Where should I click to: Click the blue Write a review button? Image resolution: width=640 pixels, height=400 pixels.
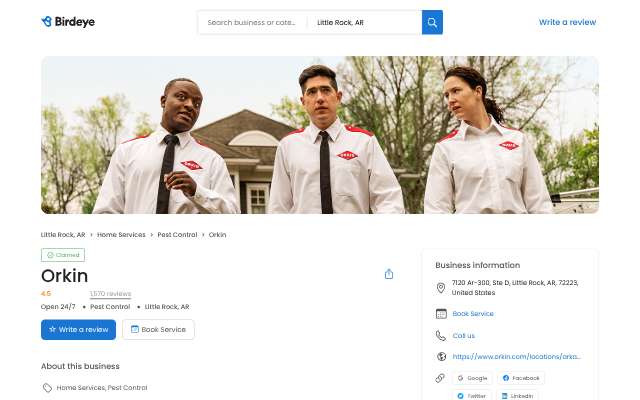[78, 329]
